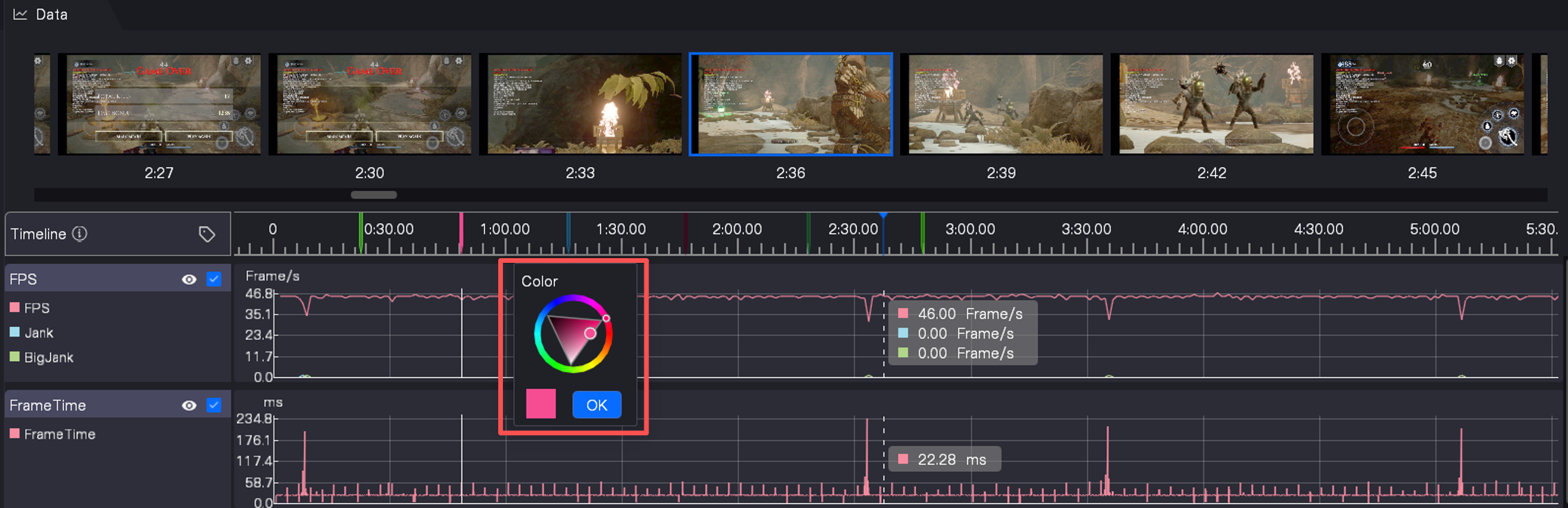
Task: Click the 22.28 ms tooltip value
Action: click(952, 459)
